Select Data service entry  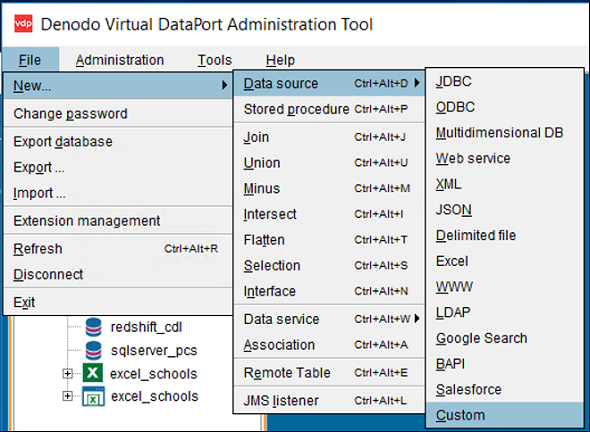coord(329,319)
